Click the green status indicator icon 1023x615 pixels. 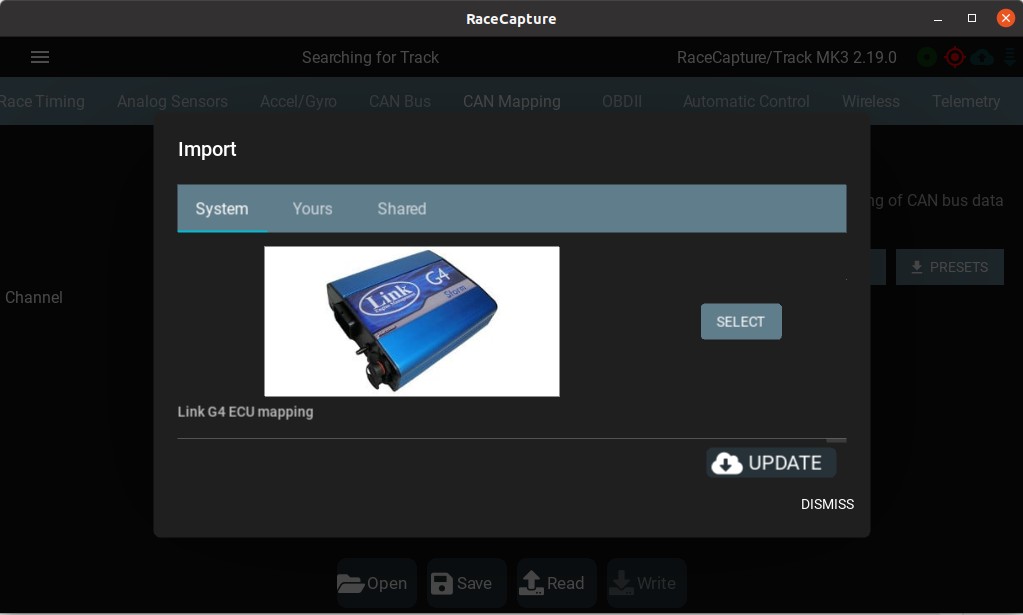926,57
